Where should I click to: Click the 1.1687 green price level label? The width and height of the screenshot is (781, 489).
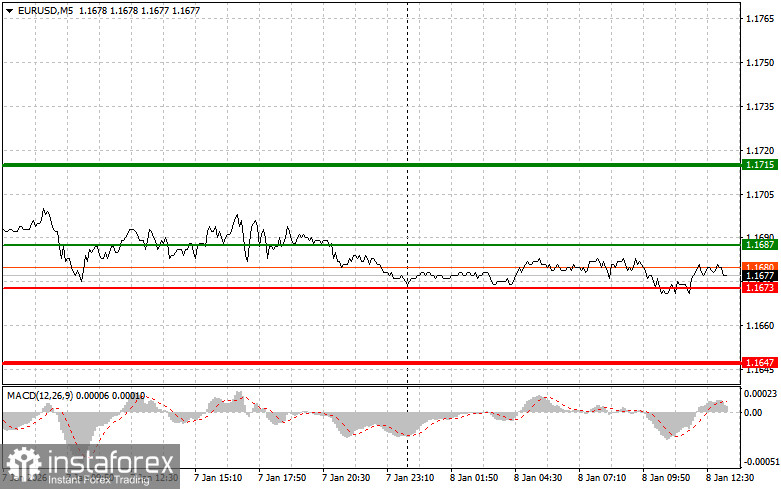pos(760,244)
